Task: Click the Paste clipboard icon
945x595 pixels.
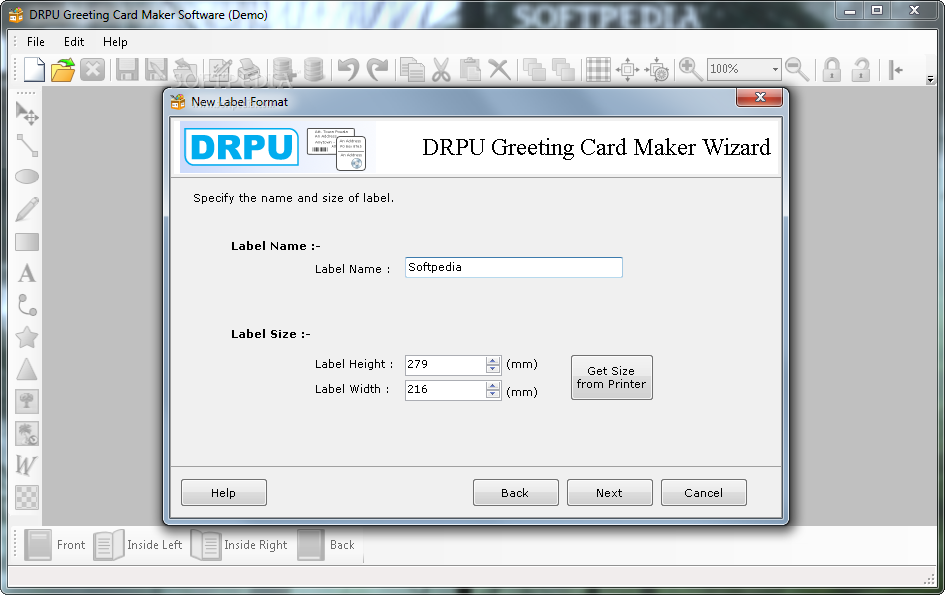Action: 470,69
